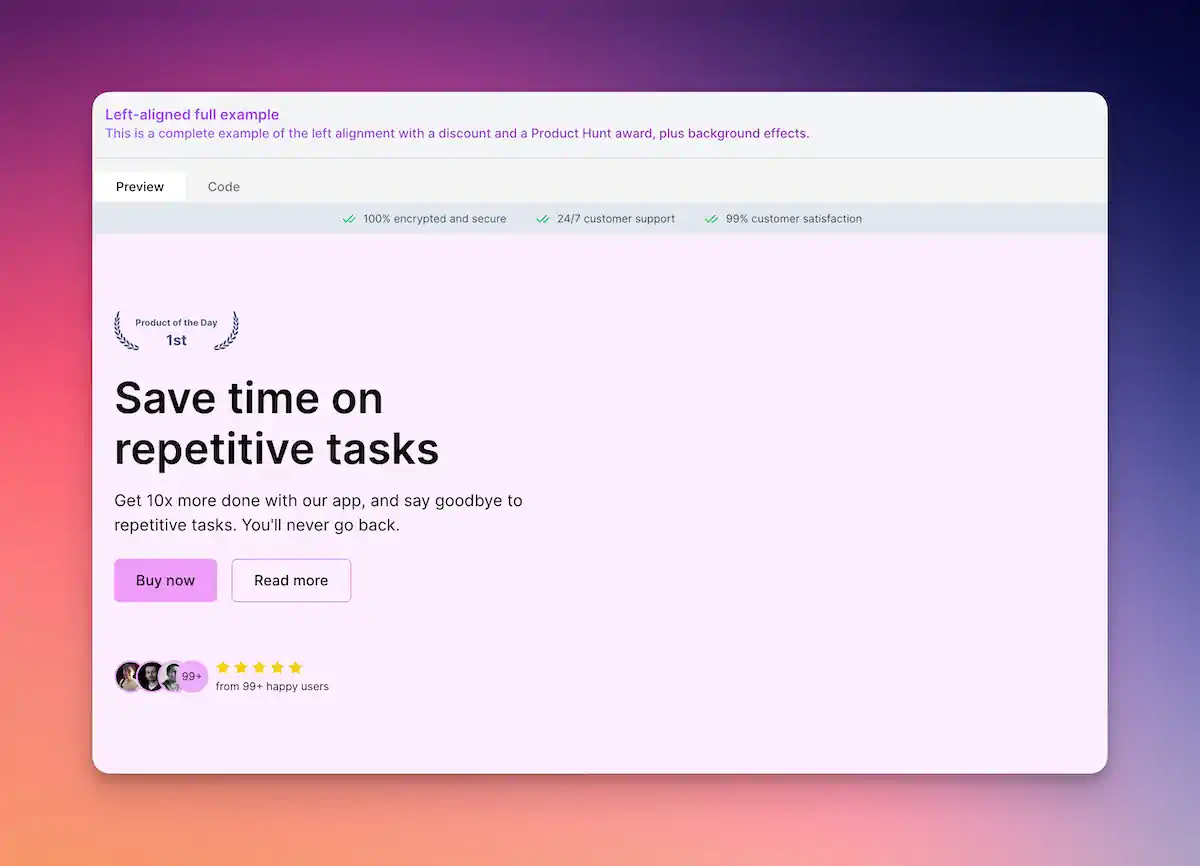Click the third user avatar photo

tap(172, 676)
